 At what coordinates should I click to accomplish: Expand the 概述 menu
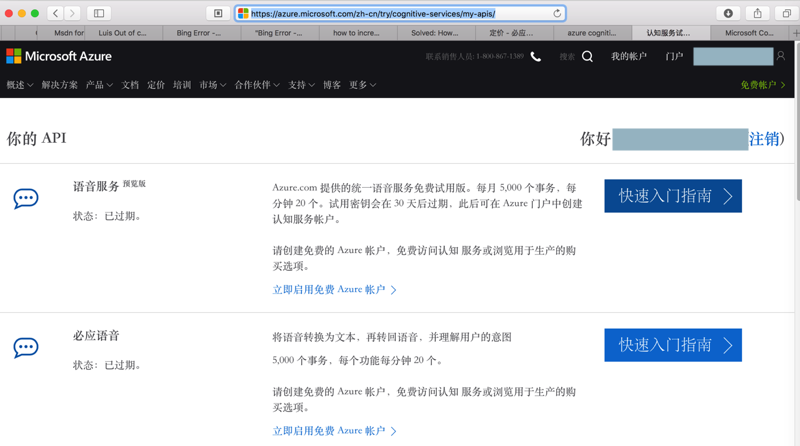pyautogui.click(x=20, y=85)
